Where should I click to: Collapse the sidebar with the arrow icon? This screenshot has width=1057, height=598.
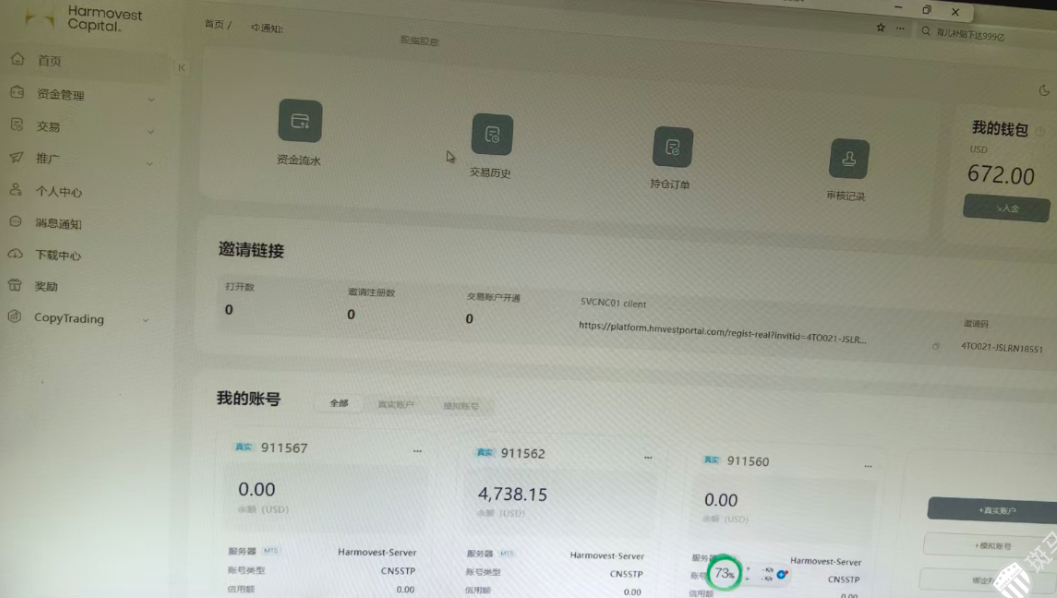coord(181,67)
